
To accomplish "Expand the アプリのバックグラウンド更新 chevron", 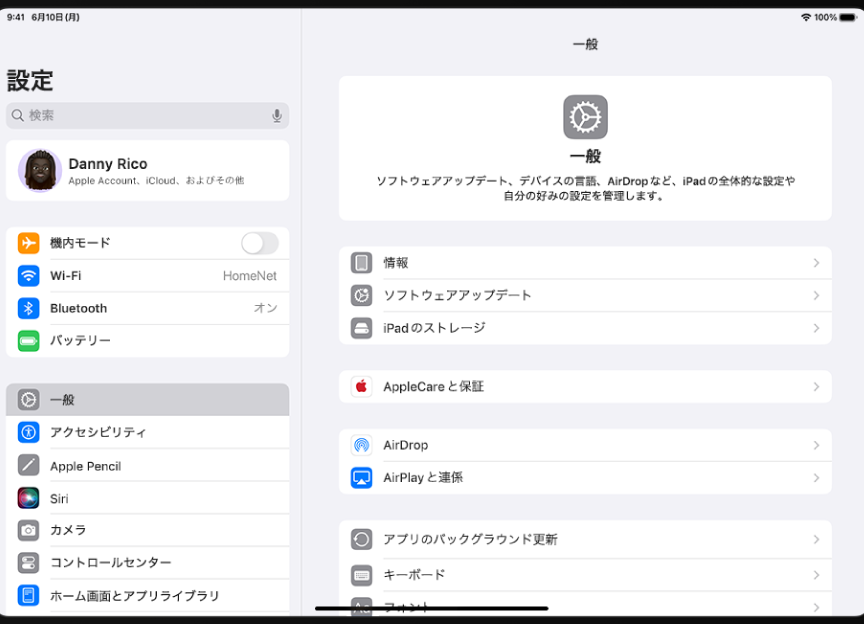I will coord(816,539).
